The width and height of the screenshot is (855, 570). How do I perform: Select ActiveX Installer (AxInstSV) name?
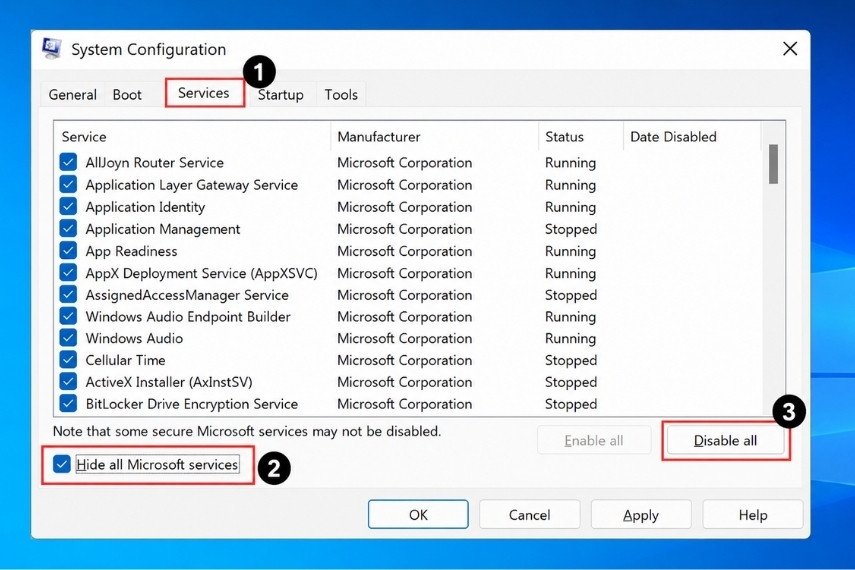coord(169,382)
